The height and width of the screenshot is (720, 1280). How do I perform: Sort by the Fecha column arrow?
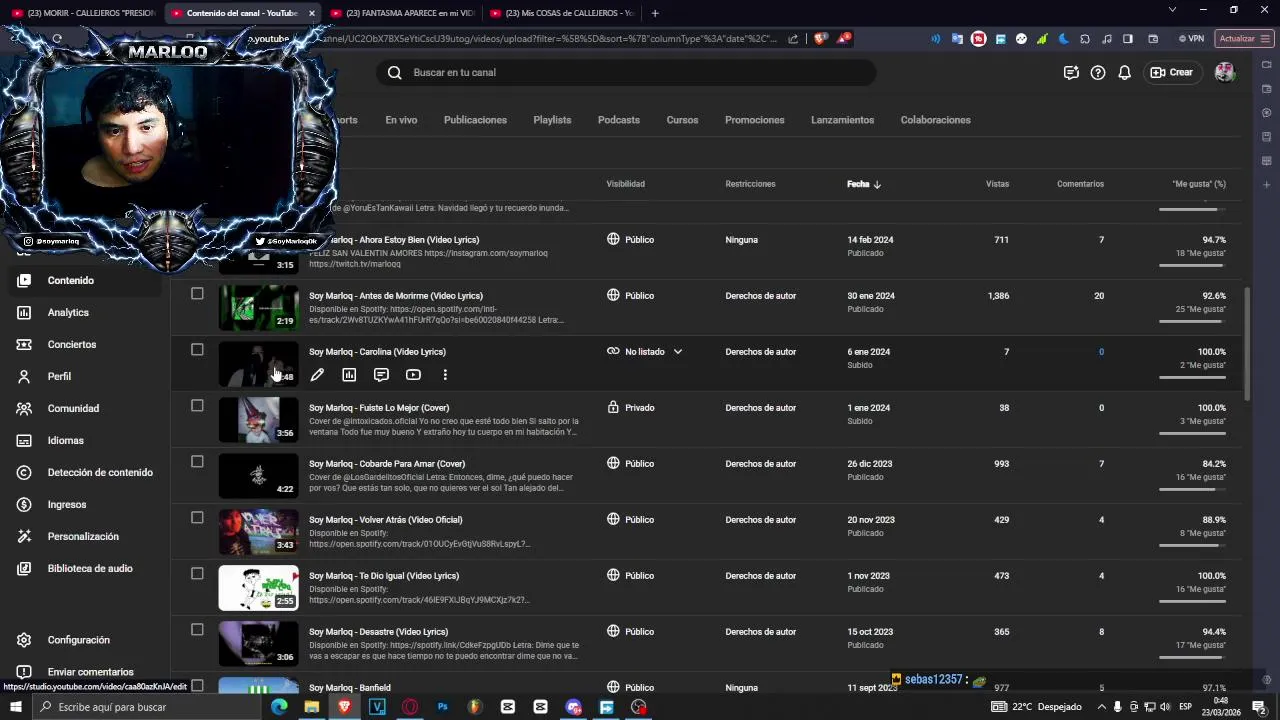point(877,184)
